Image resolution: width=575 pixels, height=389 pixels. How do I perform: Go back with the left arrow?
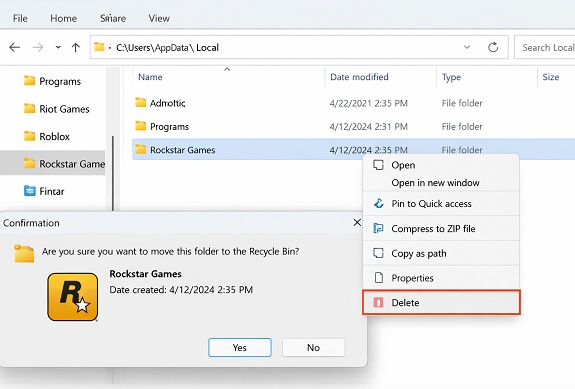15,47
